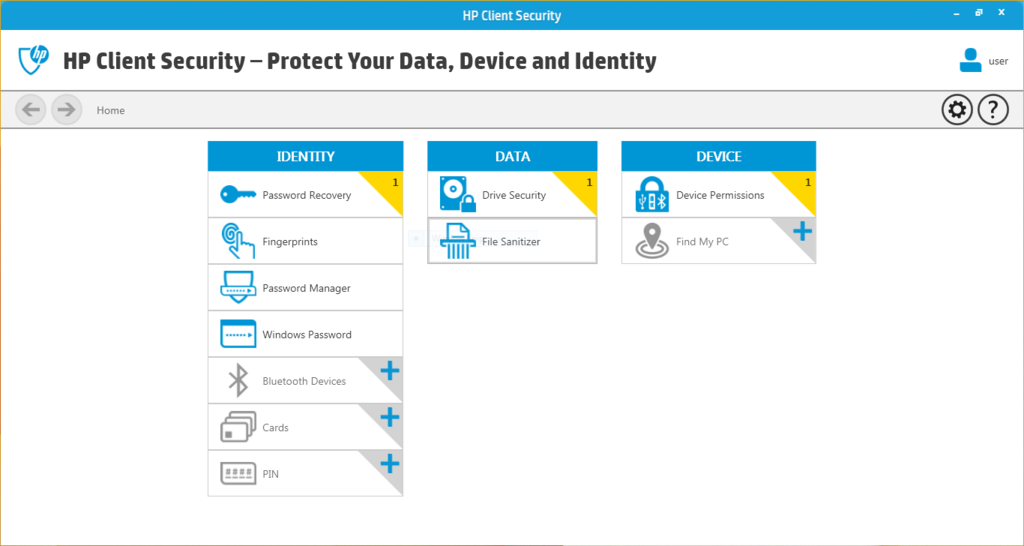Screen dimensions: 1024x546
Task: Click the Bluetooth Devices symbol icon
Action: tap(238, 381)
